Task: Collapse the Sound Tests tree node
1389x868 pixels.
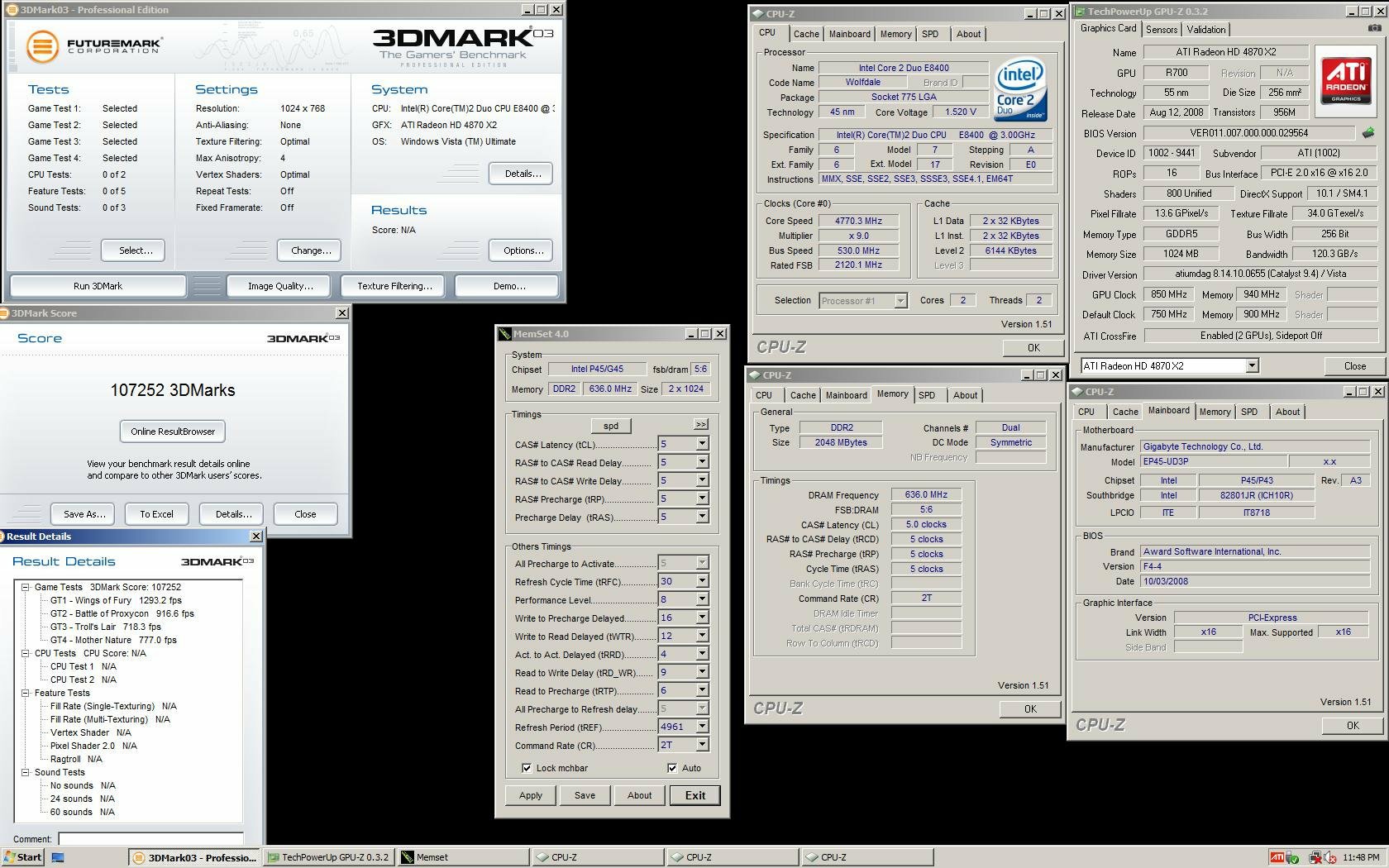Action: tap(25, 772)
